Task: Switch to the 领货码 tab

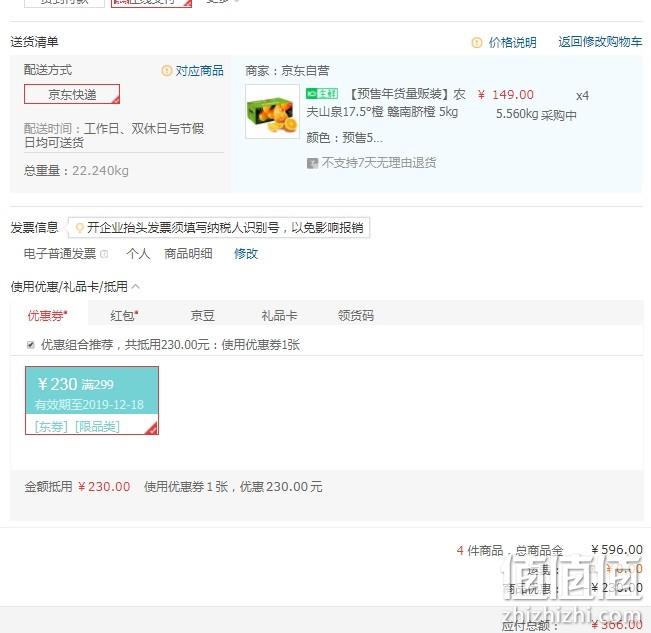Action: coord(356,315)
